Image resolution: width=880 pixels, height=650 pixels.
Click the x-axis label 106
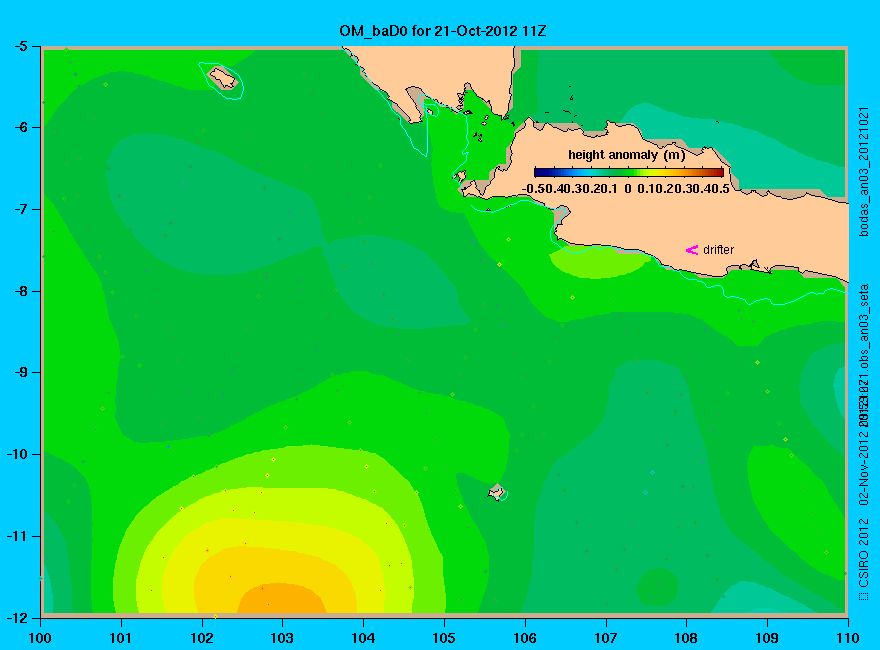click(x=525, y=638)
